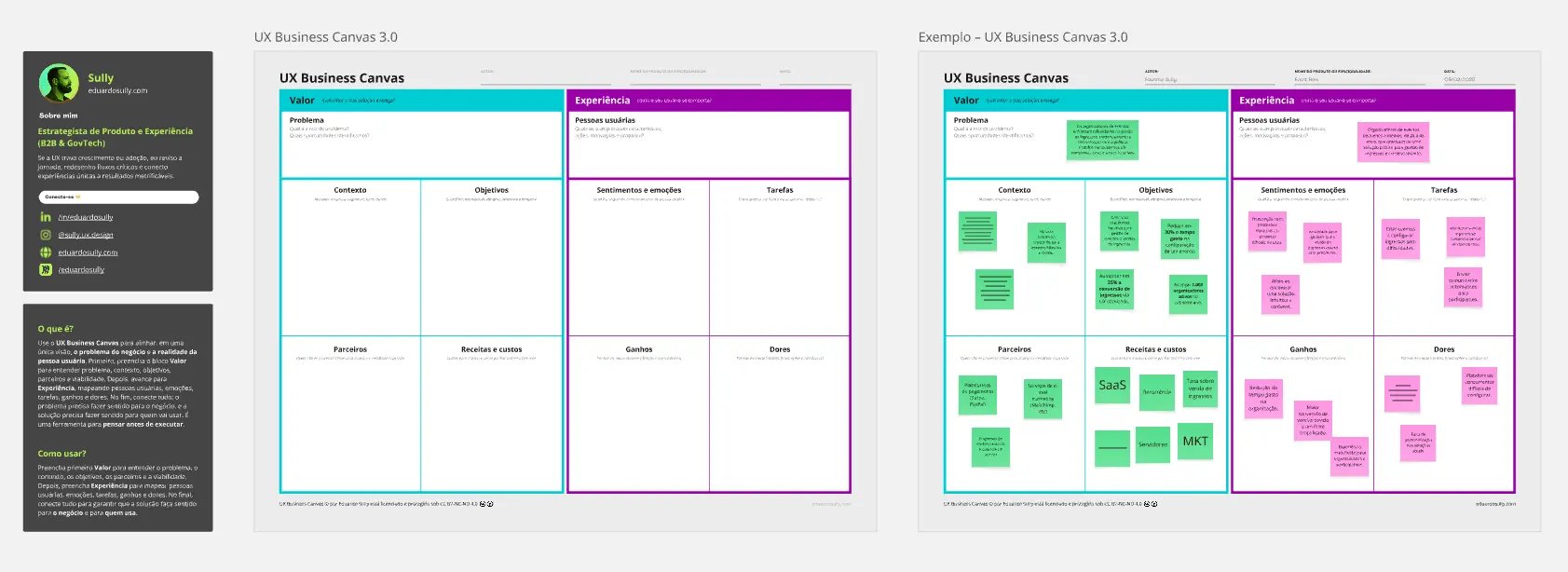Image resolution: width=1568 pixels, height=572 pixels.
Task: Click the icon beside the last /eduardosully link
Action: click(x=46, y=270)
